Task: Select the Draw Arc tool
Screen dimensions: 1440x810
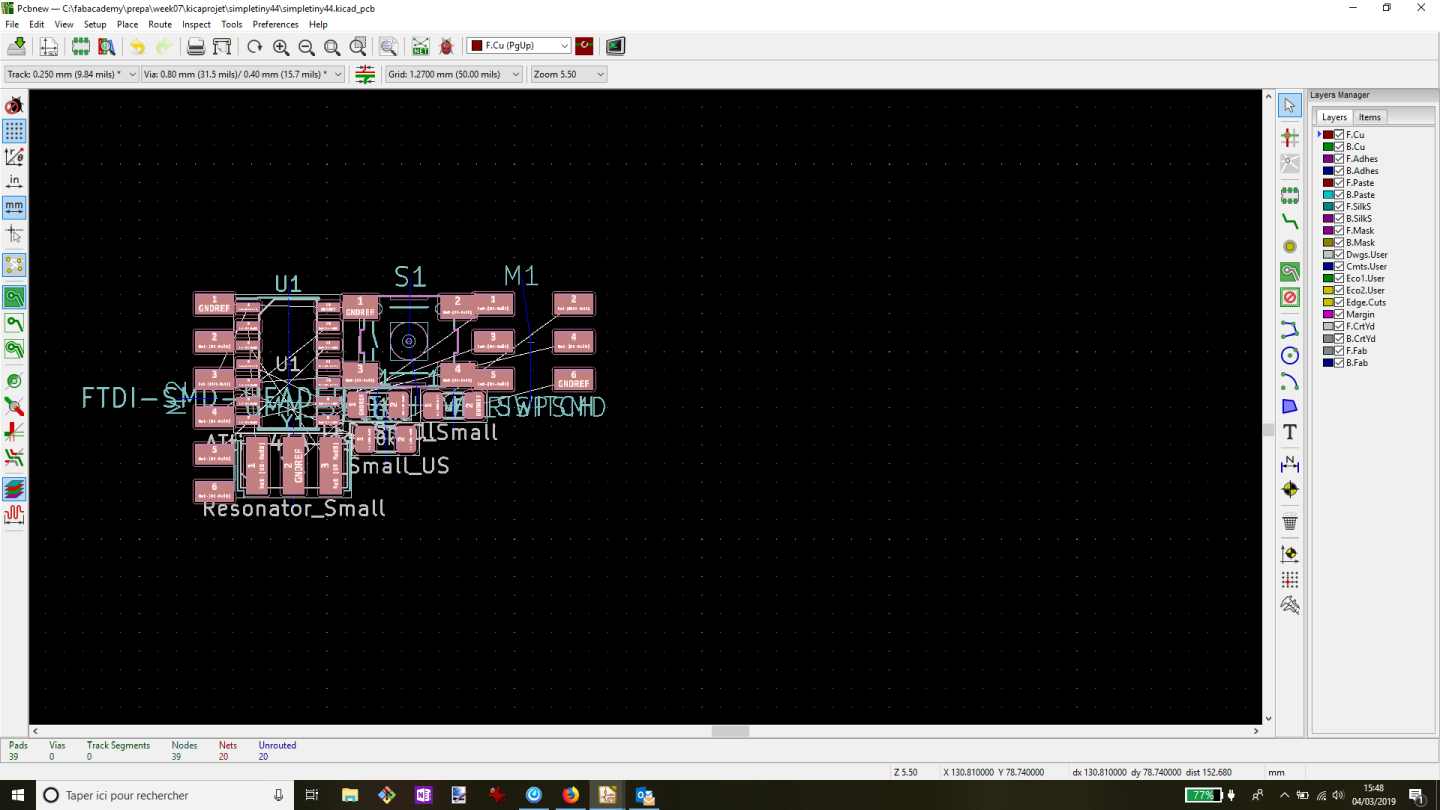Action: (x=1290, y=381)
